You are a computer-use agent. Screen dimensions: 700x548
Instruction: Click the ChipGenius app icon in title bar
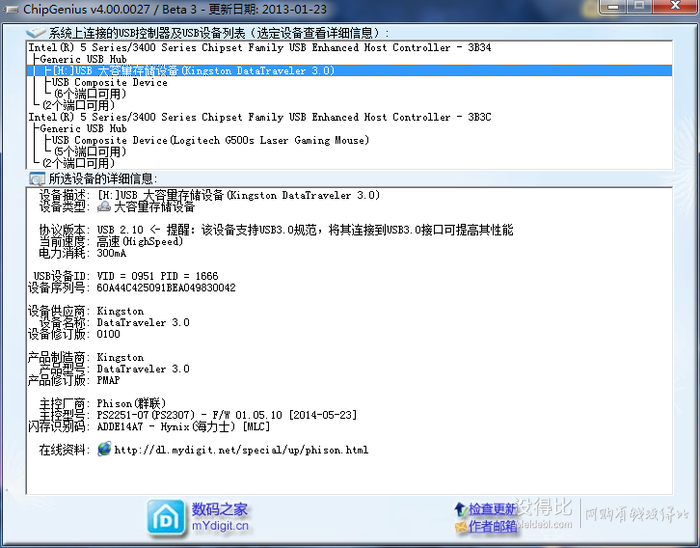click(10, 9)
